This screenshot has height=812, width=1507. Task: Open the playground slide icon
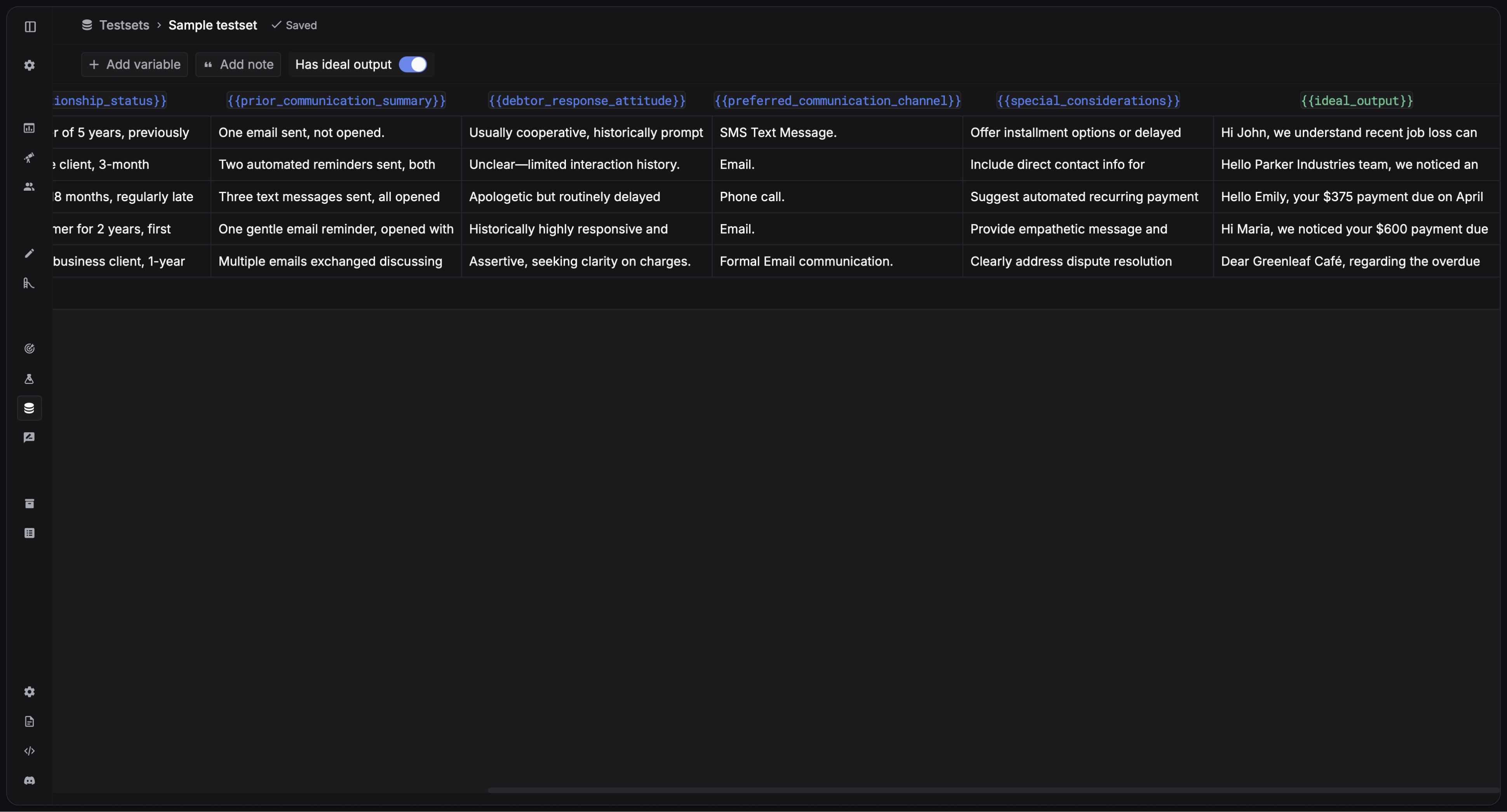[x=29, y=283]
